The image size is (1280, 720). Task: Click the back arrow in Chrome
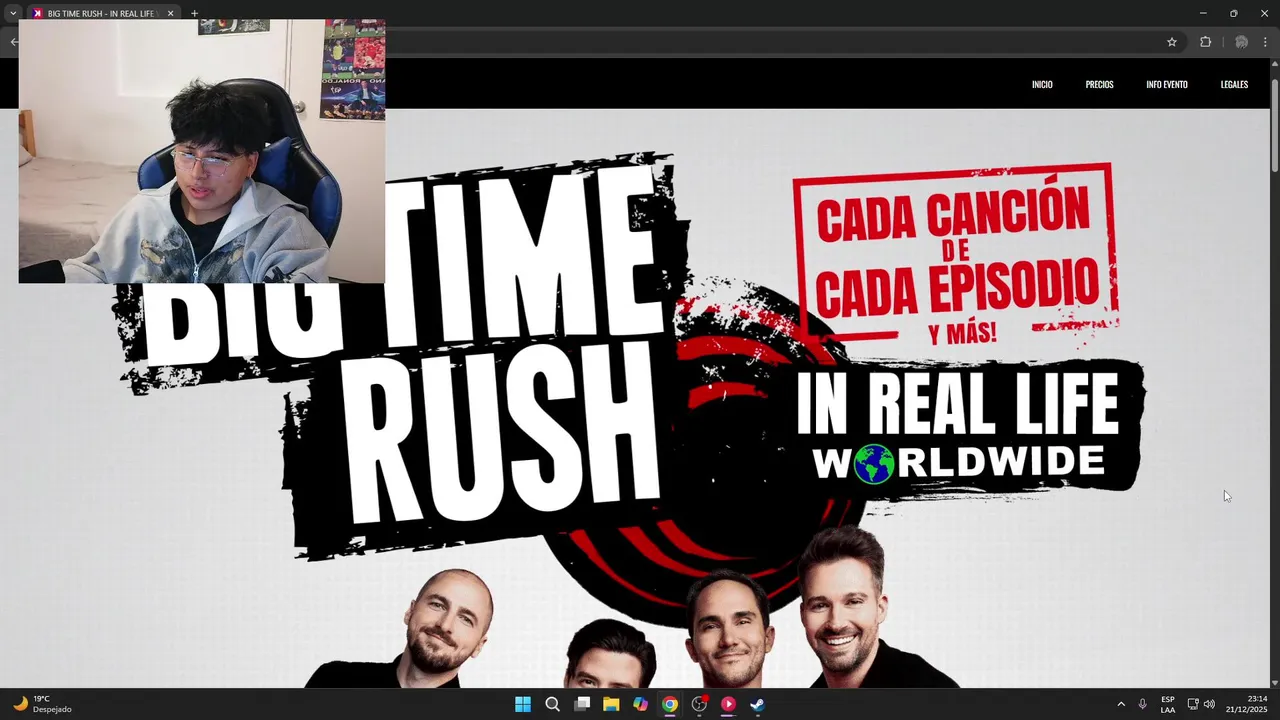tap(13, 42)
